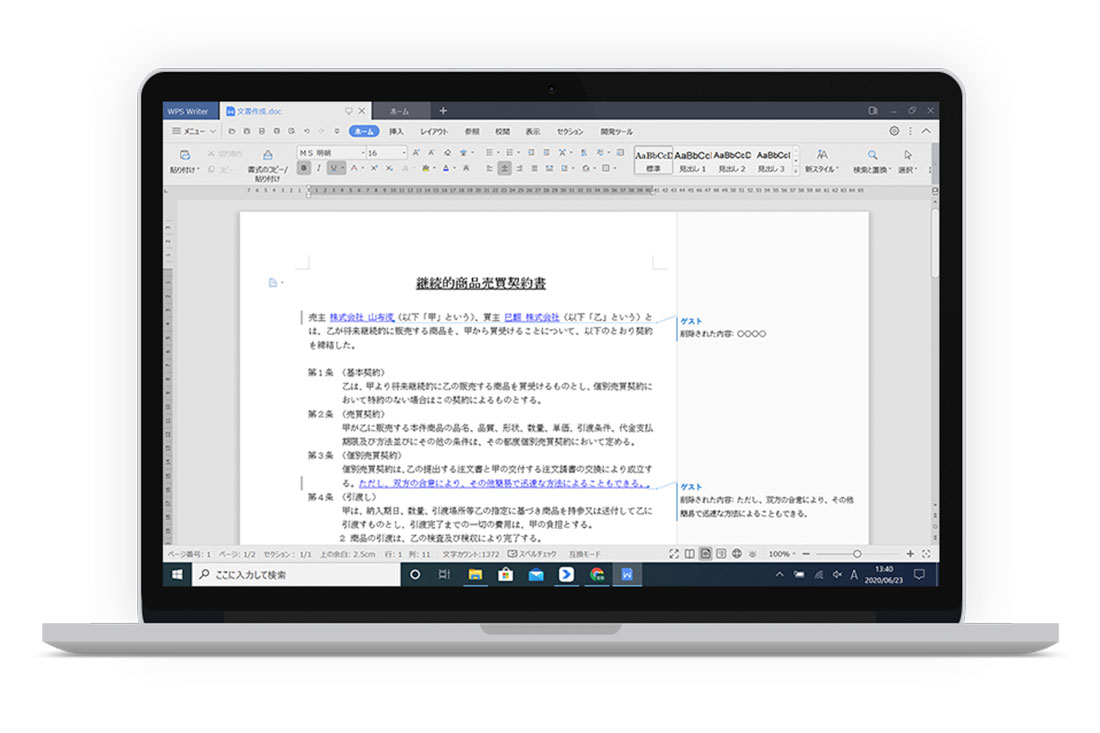The width and height of the screenshot is (1100, 733).
Task: Open the セクション ribbon tab
Action: point(570,132)
